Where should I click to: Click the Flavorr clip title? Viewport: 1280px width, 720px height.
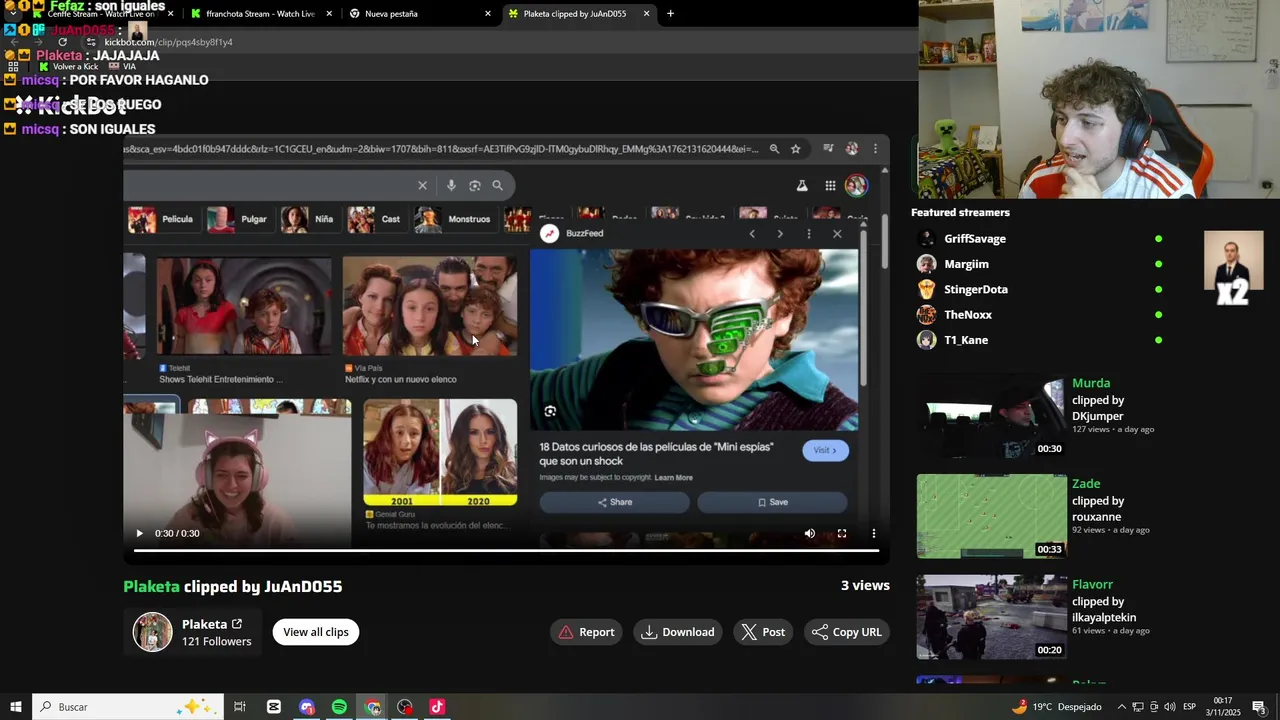(x=1092, y=585)
